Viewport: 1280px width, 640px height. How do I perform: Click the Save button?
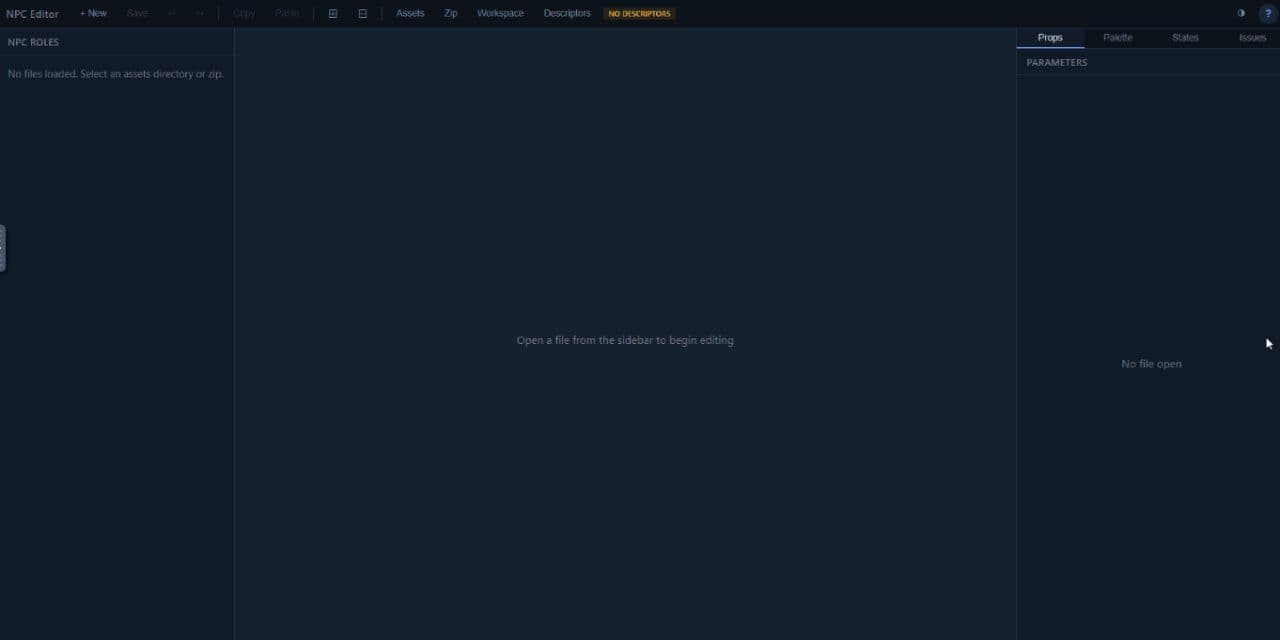click(x=137, y=14)
